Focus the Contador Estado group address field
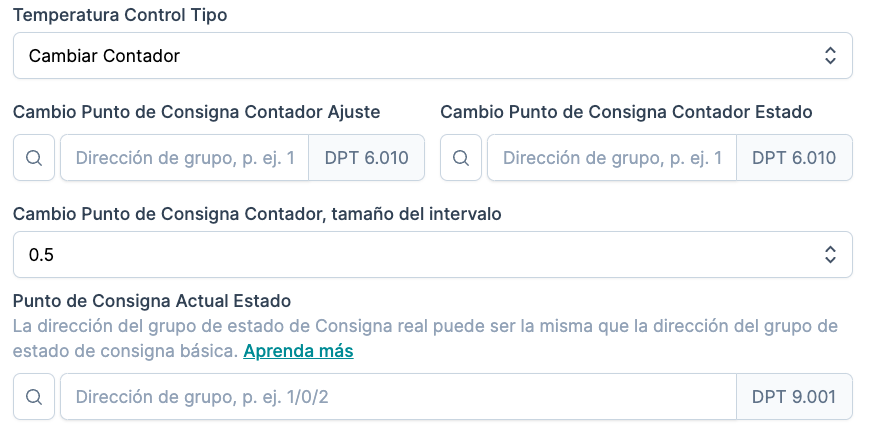This screenshot has width=874, height=431. tap(611, 158)
